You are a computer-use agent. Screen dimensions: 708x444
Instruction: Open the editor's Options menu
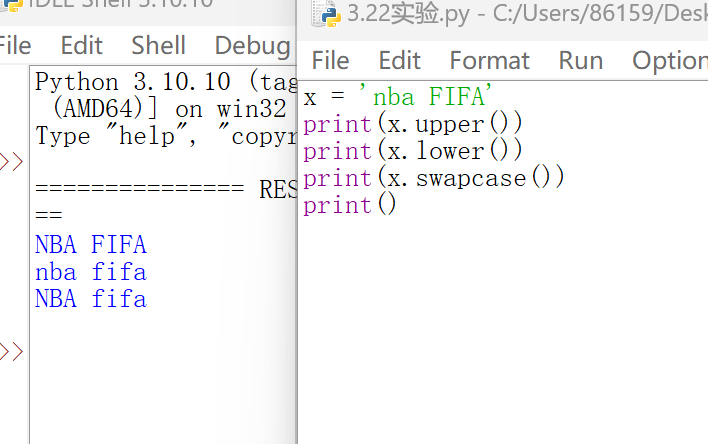[x=668, y=60]
